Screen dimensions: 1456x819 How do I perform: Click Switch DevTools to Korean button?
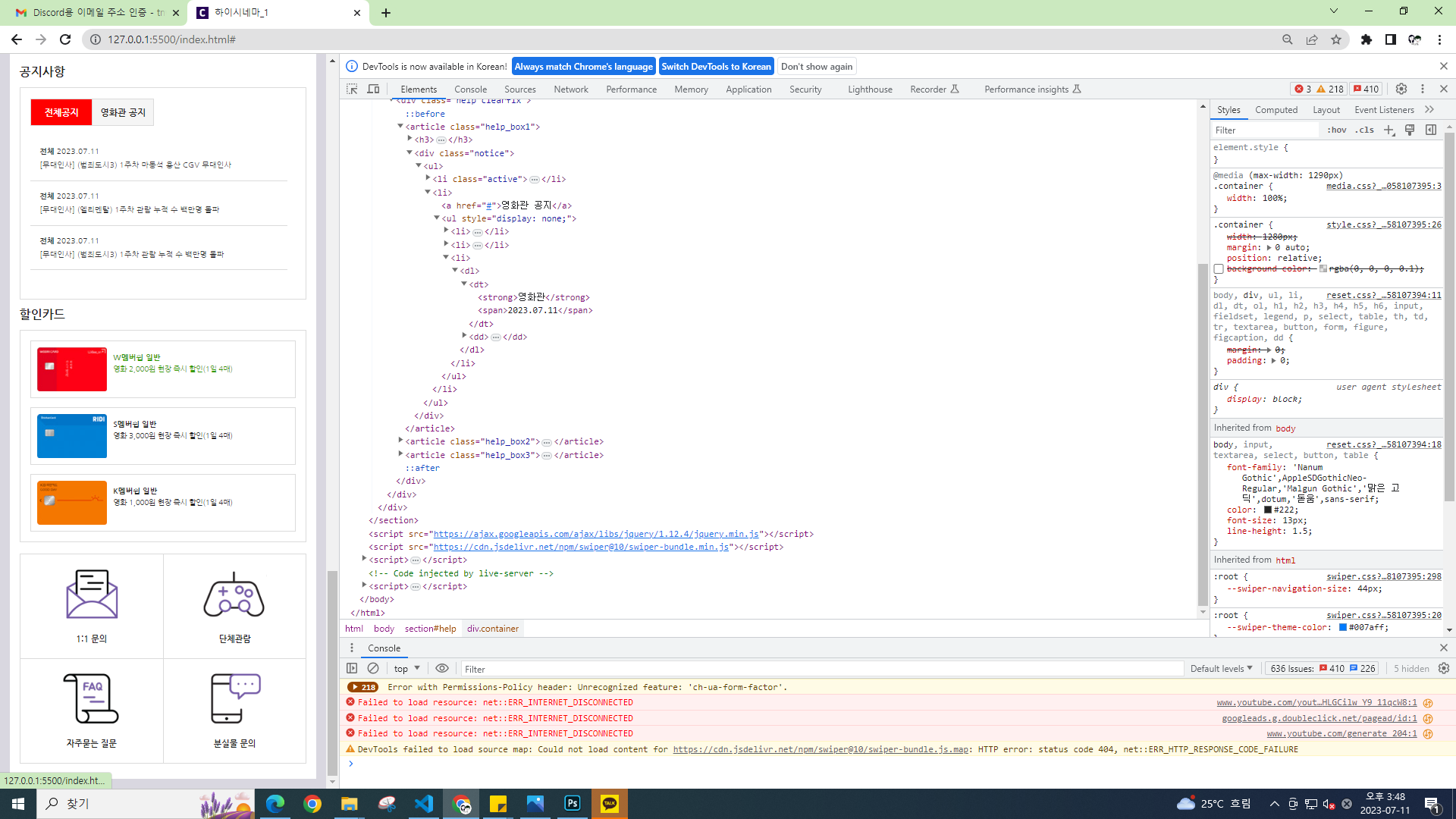716,66
